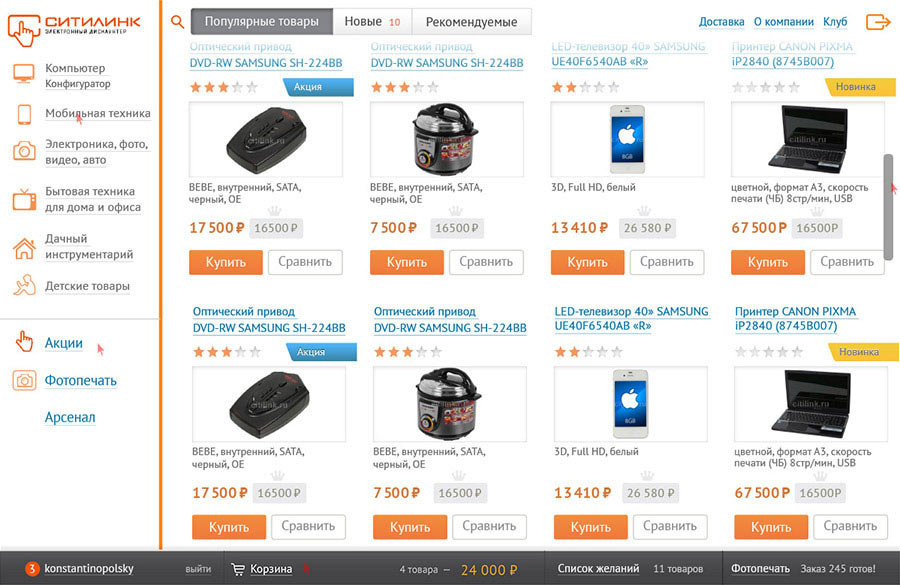Switch to Популярные товары tab

(x=262, y=21)
